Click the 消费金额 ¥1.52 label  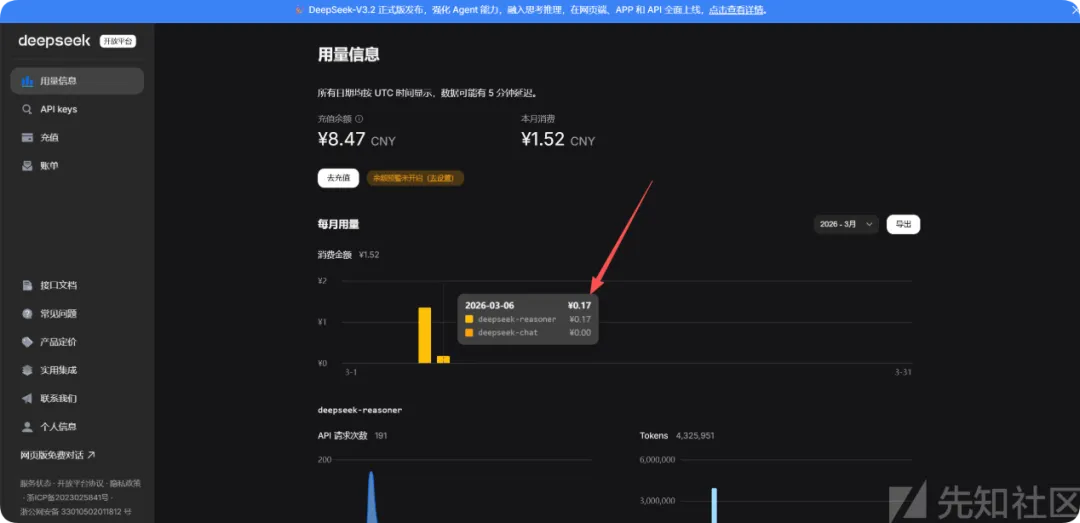point(349,255)
